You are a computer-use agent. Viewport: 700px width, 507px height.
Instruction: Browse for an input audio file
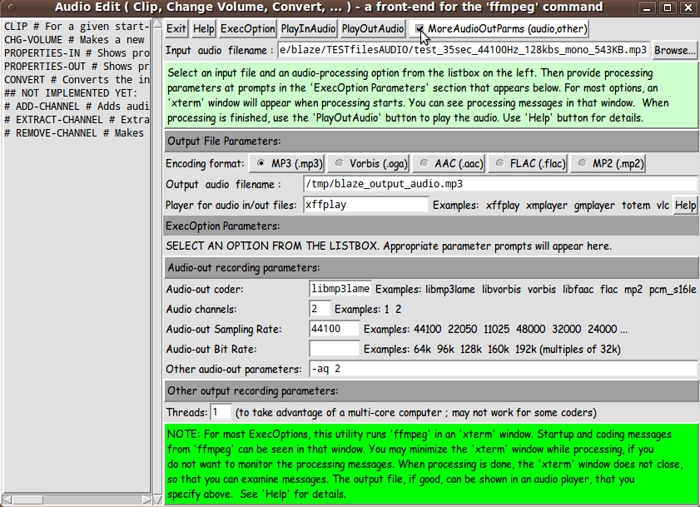tap(675, 50)
